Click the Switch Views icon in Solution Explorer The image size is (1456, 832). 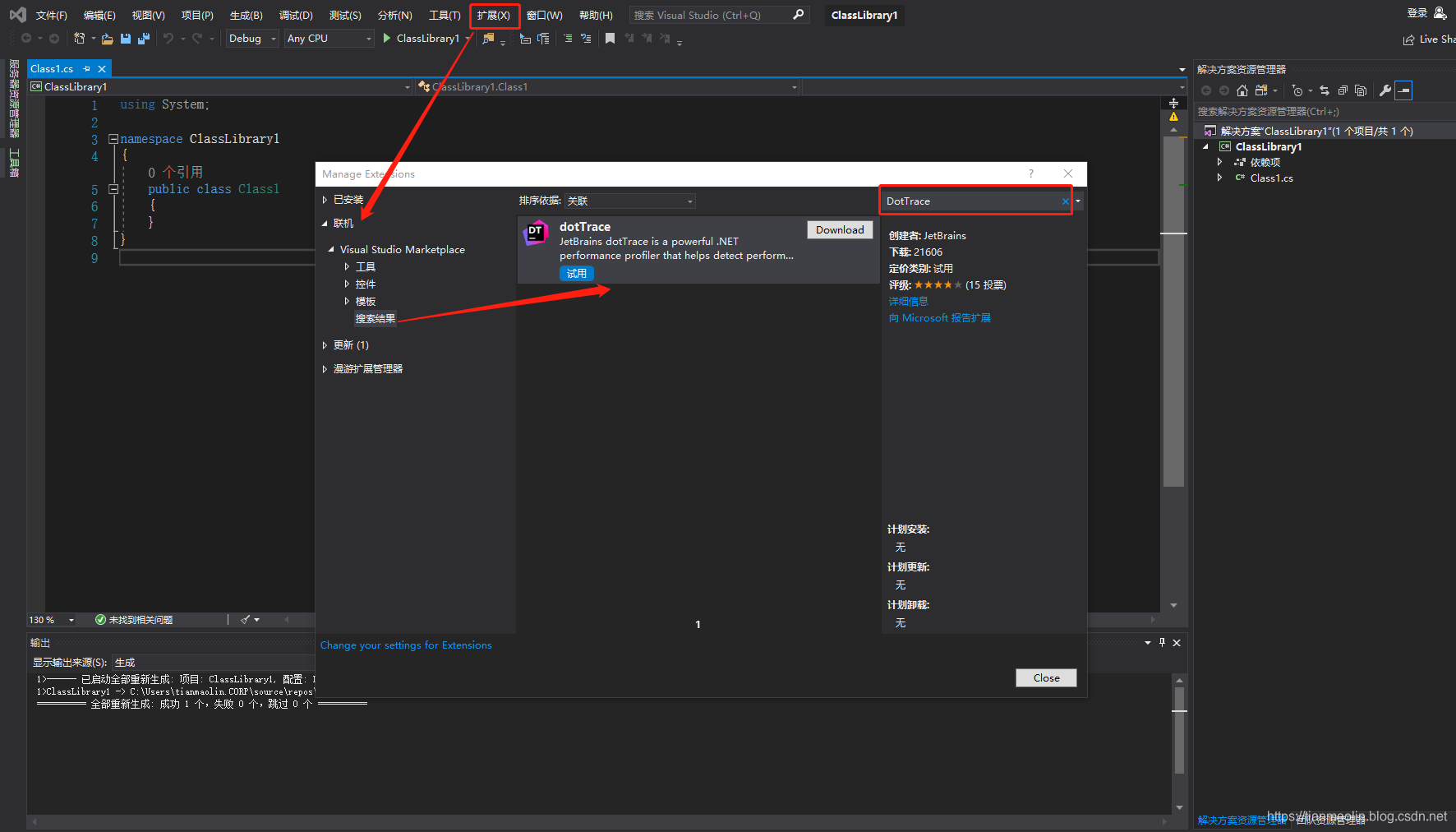point(1261,90)
